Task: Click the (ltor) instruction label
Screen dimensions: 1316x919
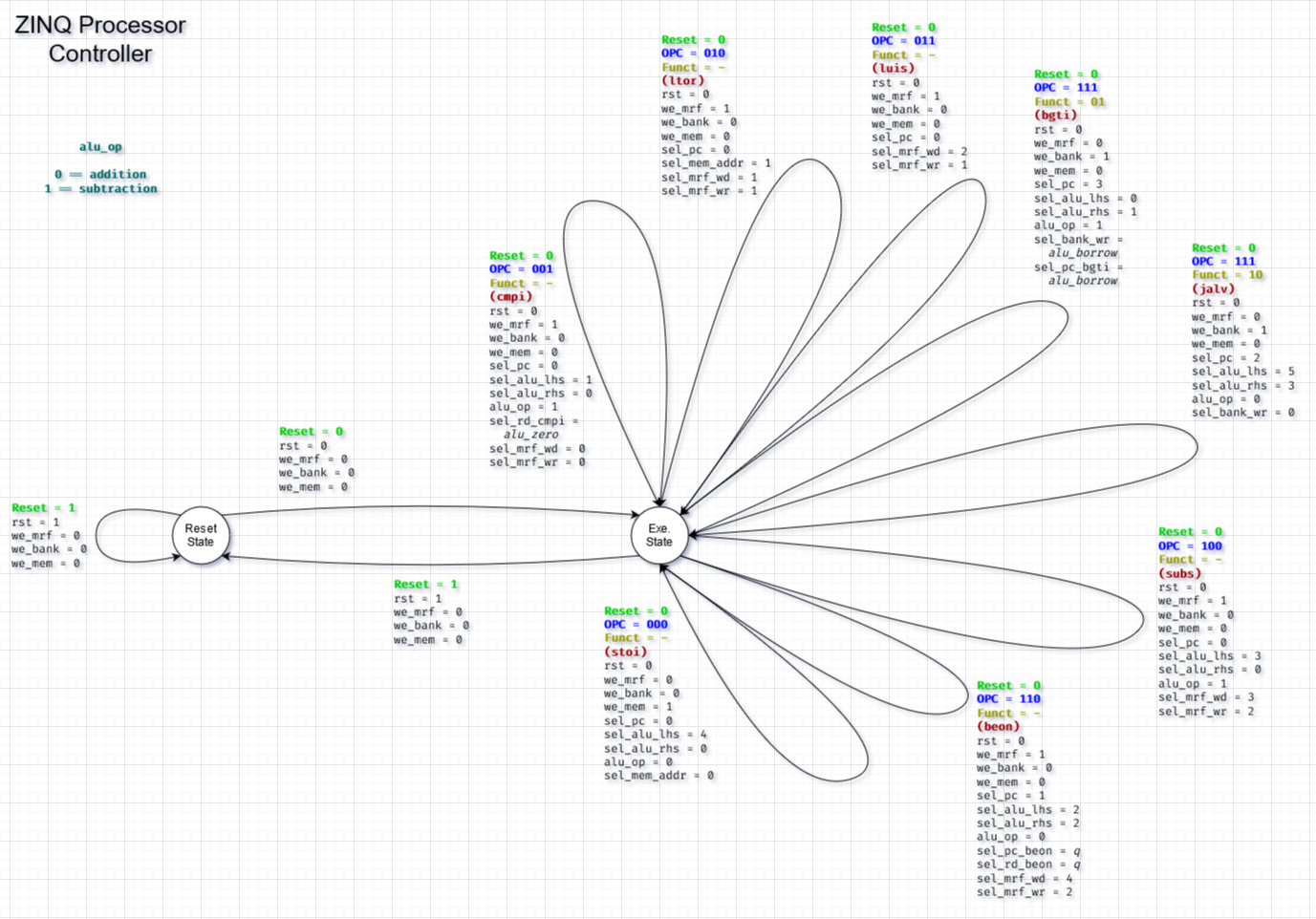Action: click(683, 81)
